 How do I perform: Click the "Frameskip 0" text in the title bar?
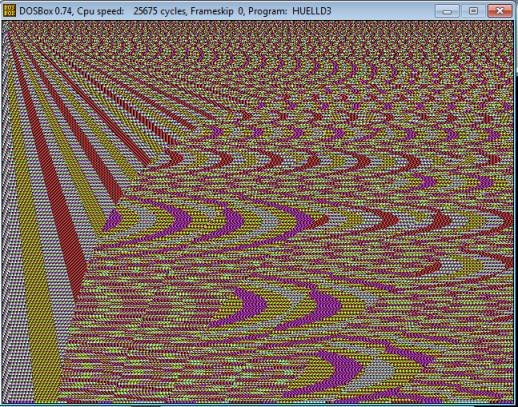(217, 11)
